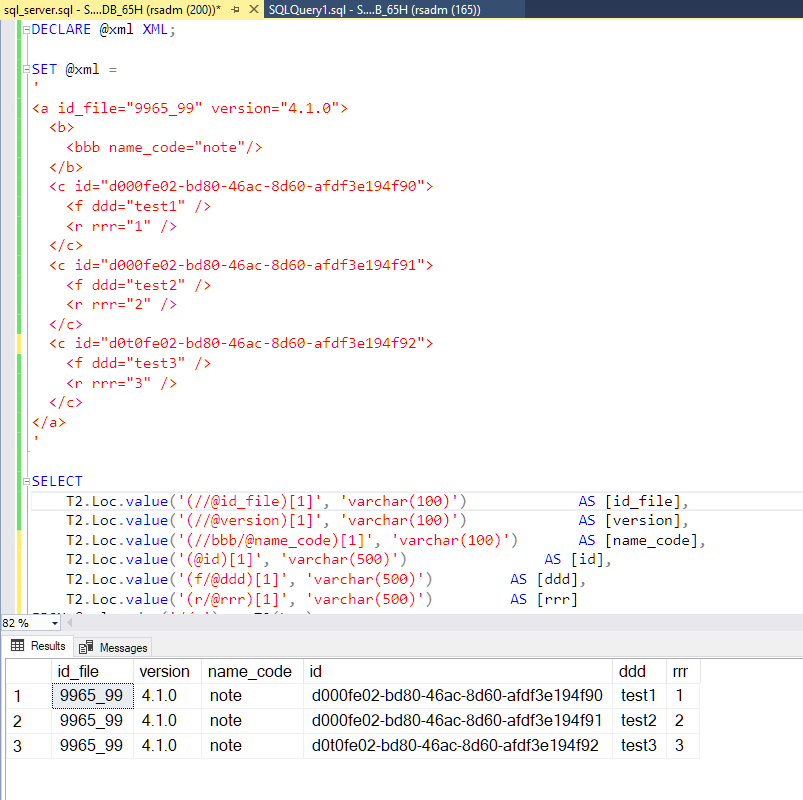This screenshot has height=800, width=803.
Task: Click the test2 cell in results
Action: click(640, 721)
